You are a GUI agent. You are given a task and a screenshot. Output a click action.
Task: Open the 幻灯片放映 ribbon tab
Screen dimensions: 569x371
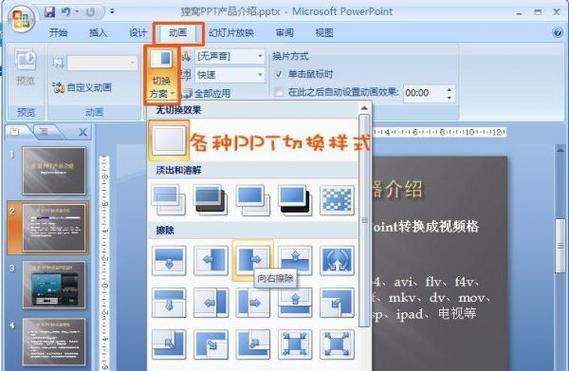[231, 33]
